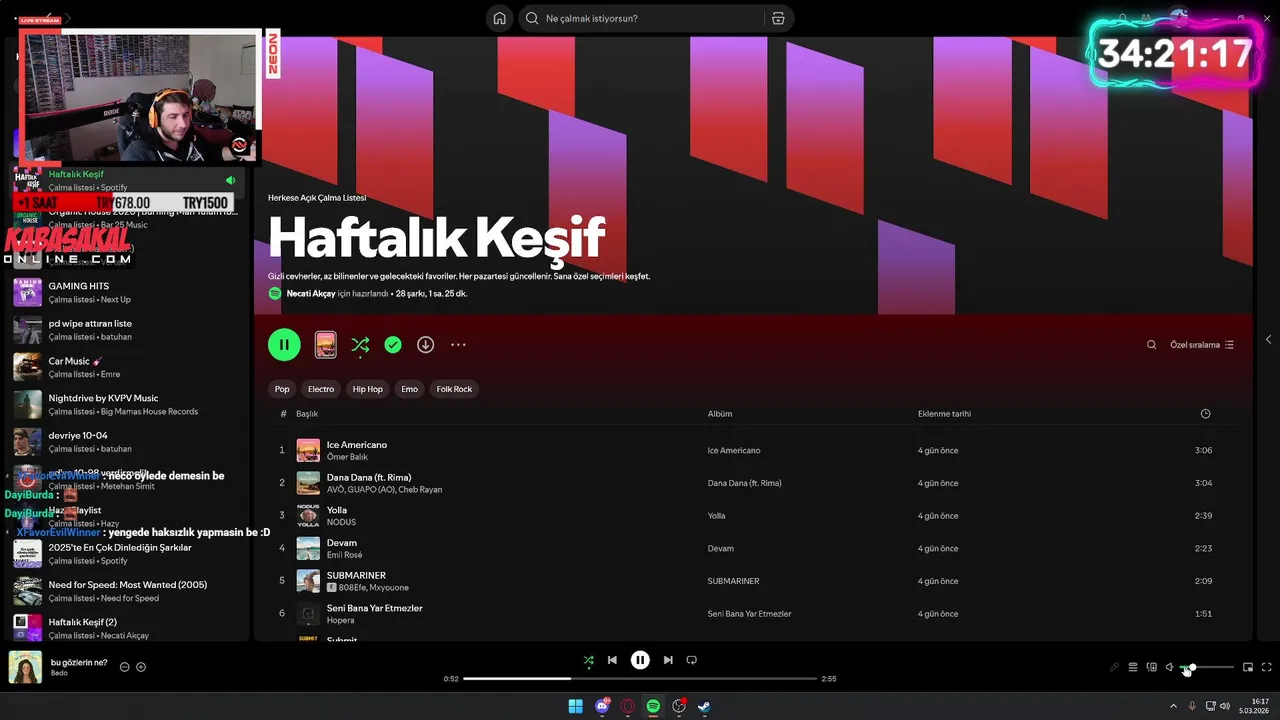The width and height of the screenshot is (1280, 720).
Task: Open the mini player icon
Action: (1248, 667)
